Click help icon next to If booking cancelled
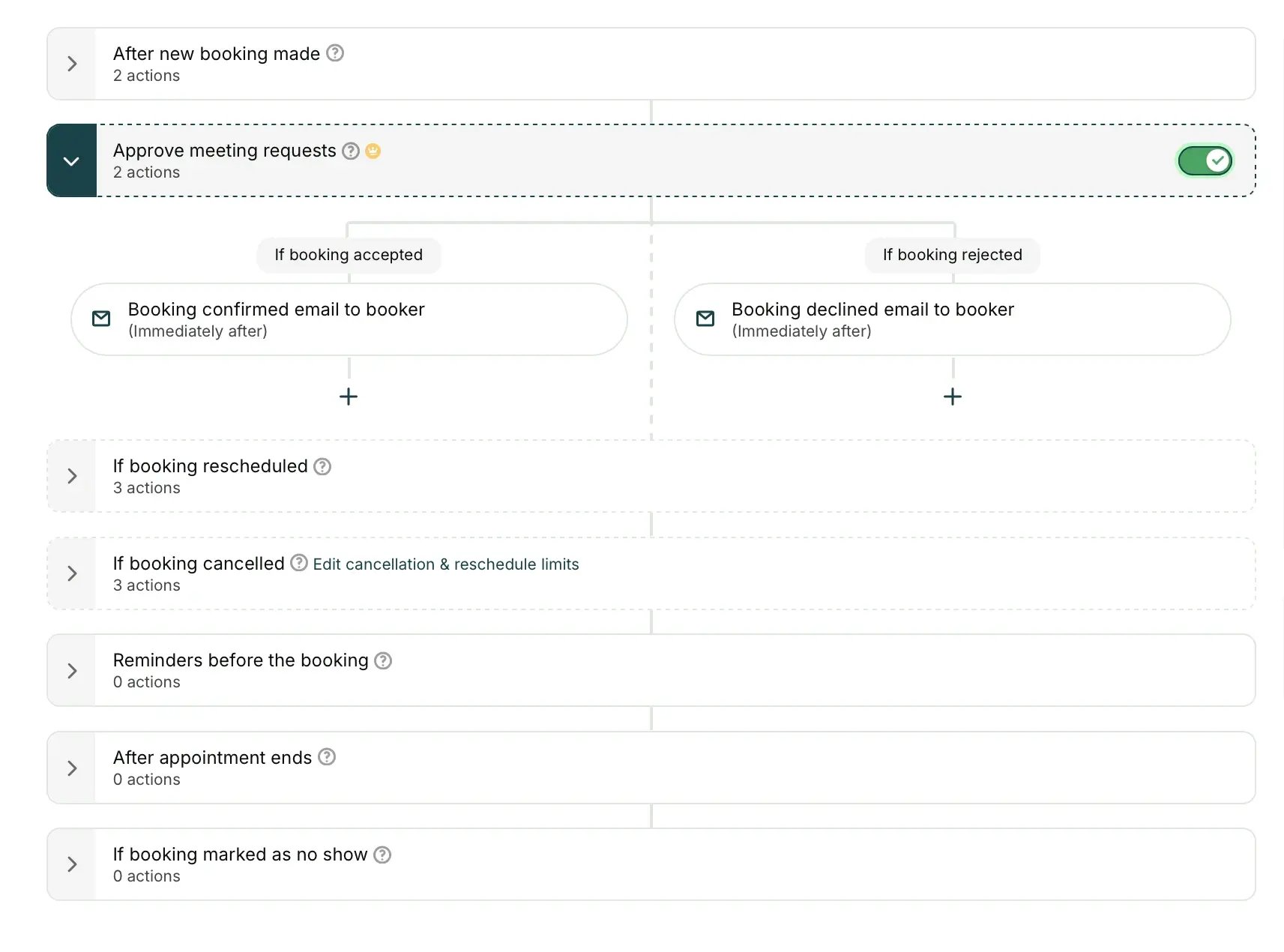 pyautogui.click(x=299, y=563)
